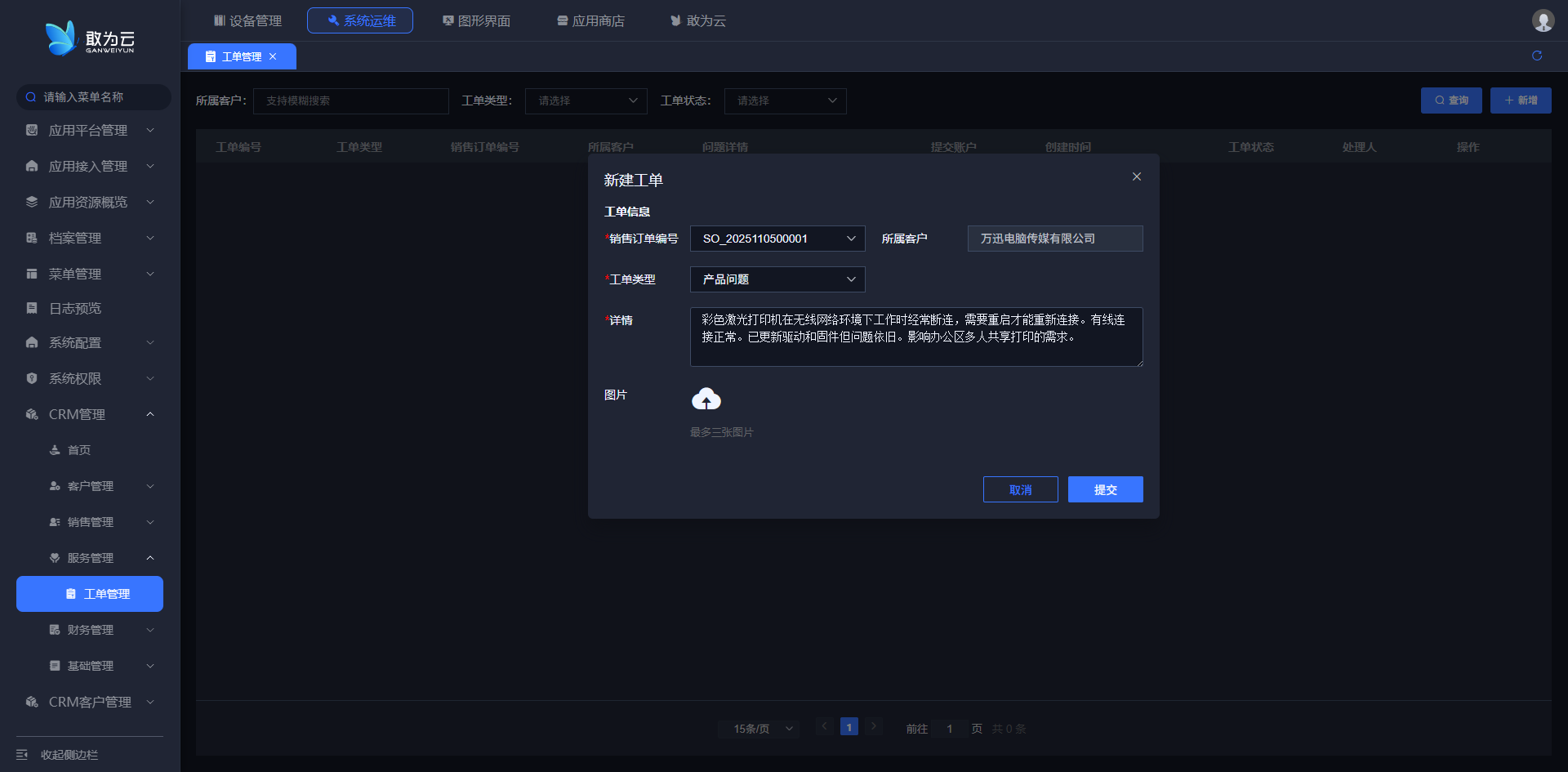Expand the CRM客户管理 menu chevron

pos(150,702)
